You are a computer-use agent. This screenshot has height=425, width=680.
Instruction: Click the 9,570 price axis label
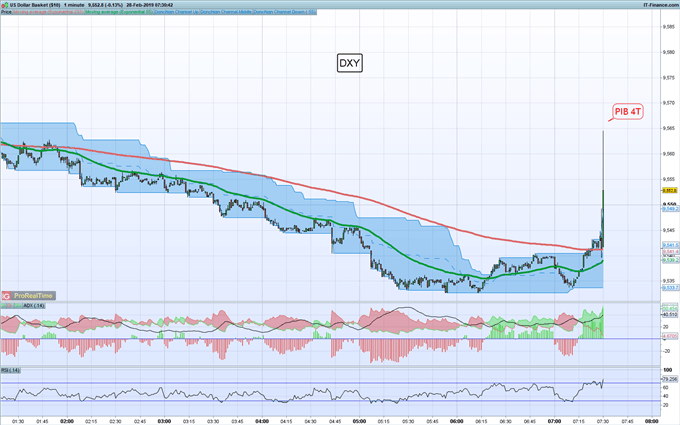click(x=668, y=103)
